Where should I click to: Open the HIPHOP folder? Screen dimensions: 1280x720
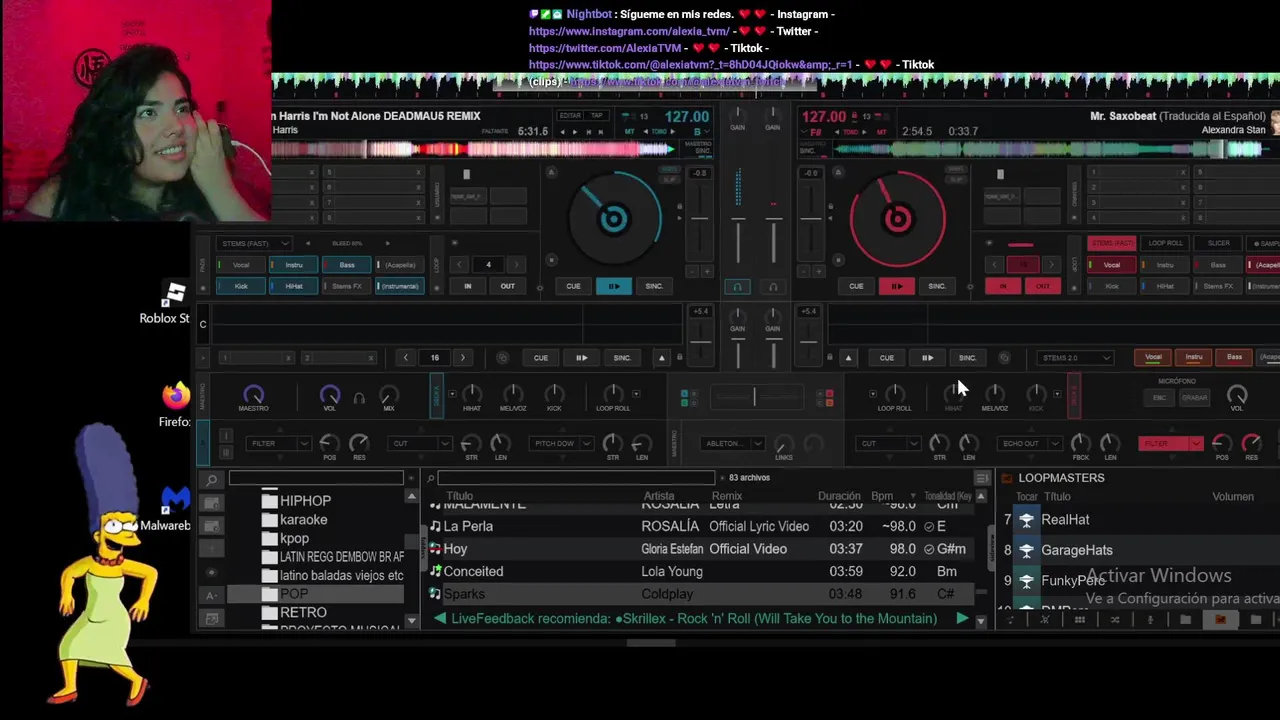305,501
